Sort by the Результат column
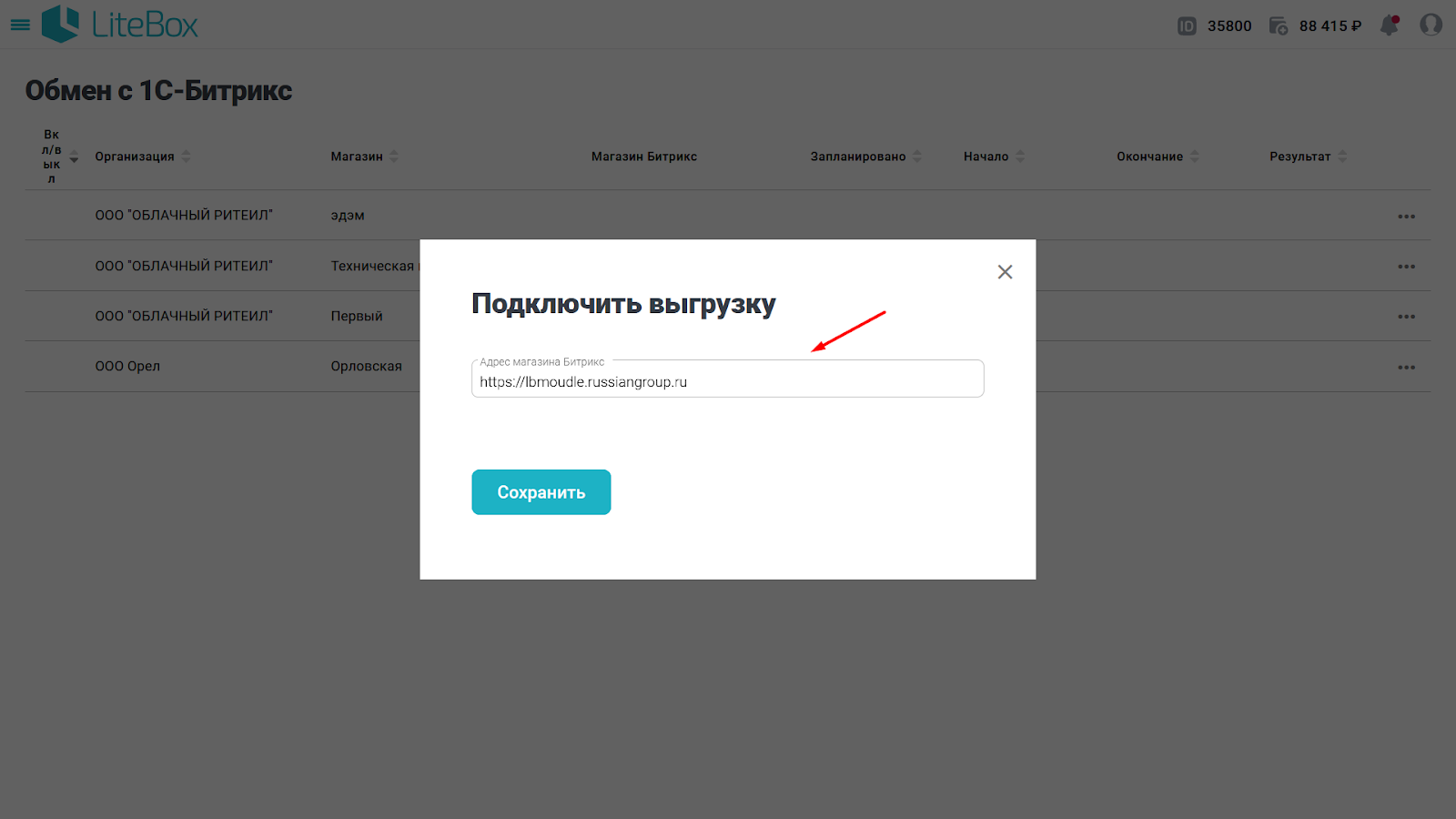 point(1342,157)
